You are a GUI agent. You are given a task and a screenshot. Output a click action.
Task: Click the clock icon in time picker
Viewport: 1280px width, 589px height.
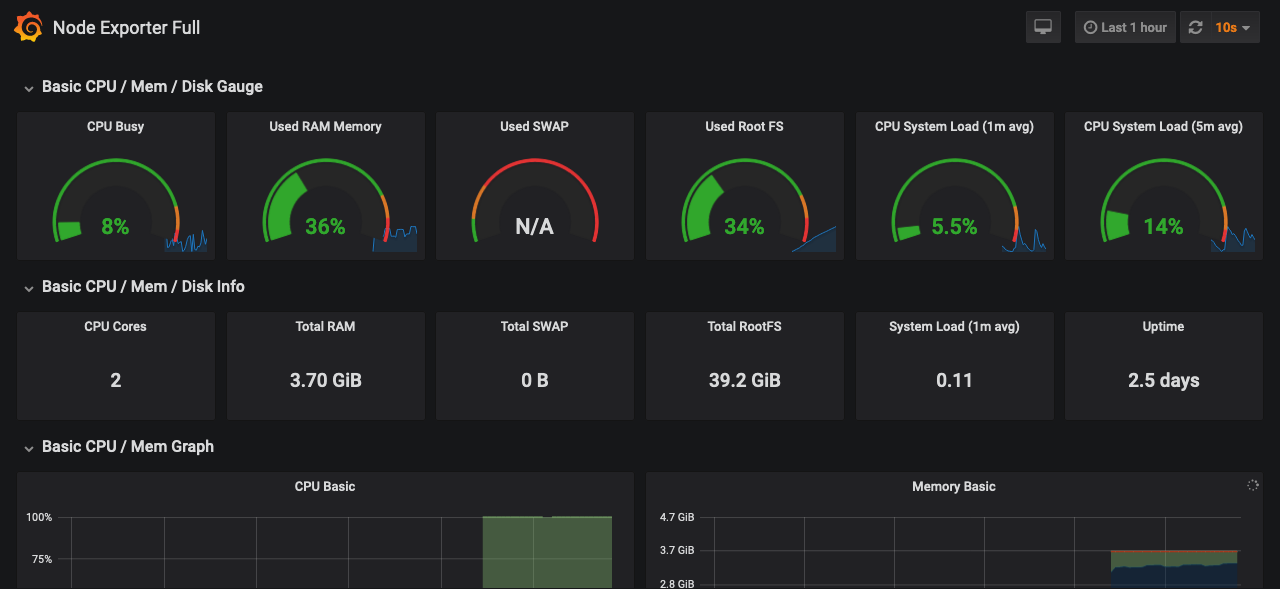[x=1090, y=28]
